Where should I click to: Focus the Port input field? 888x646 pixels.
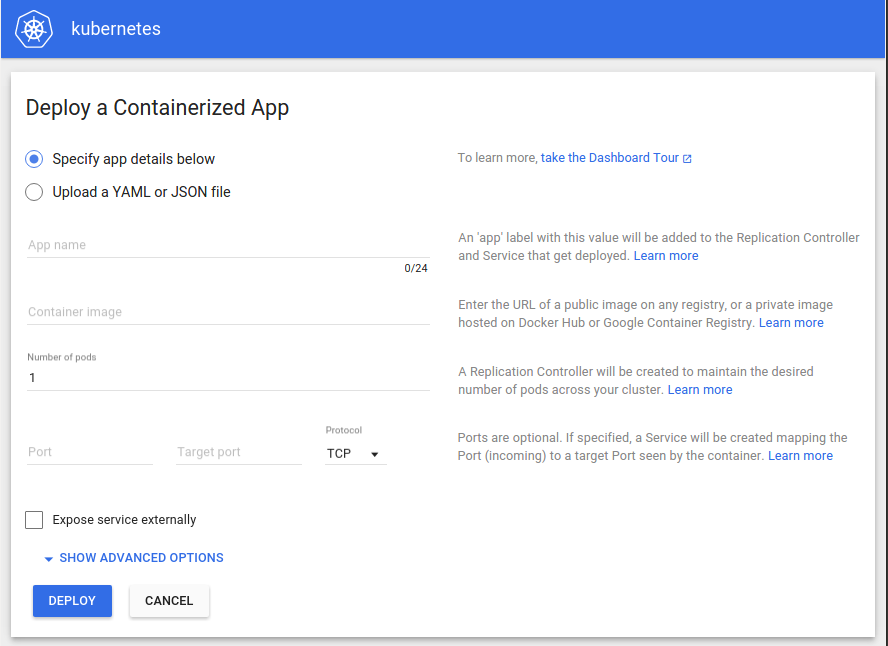[x=90, y=452]
